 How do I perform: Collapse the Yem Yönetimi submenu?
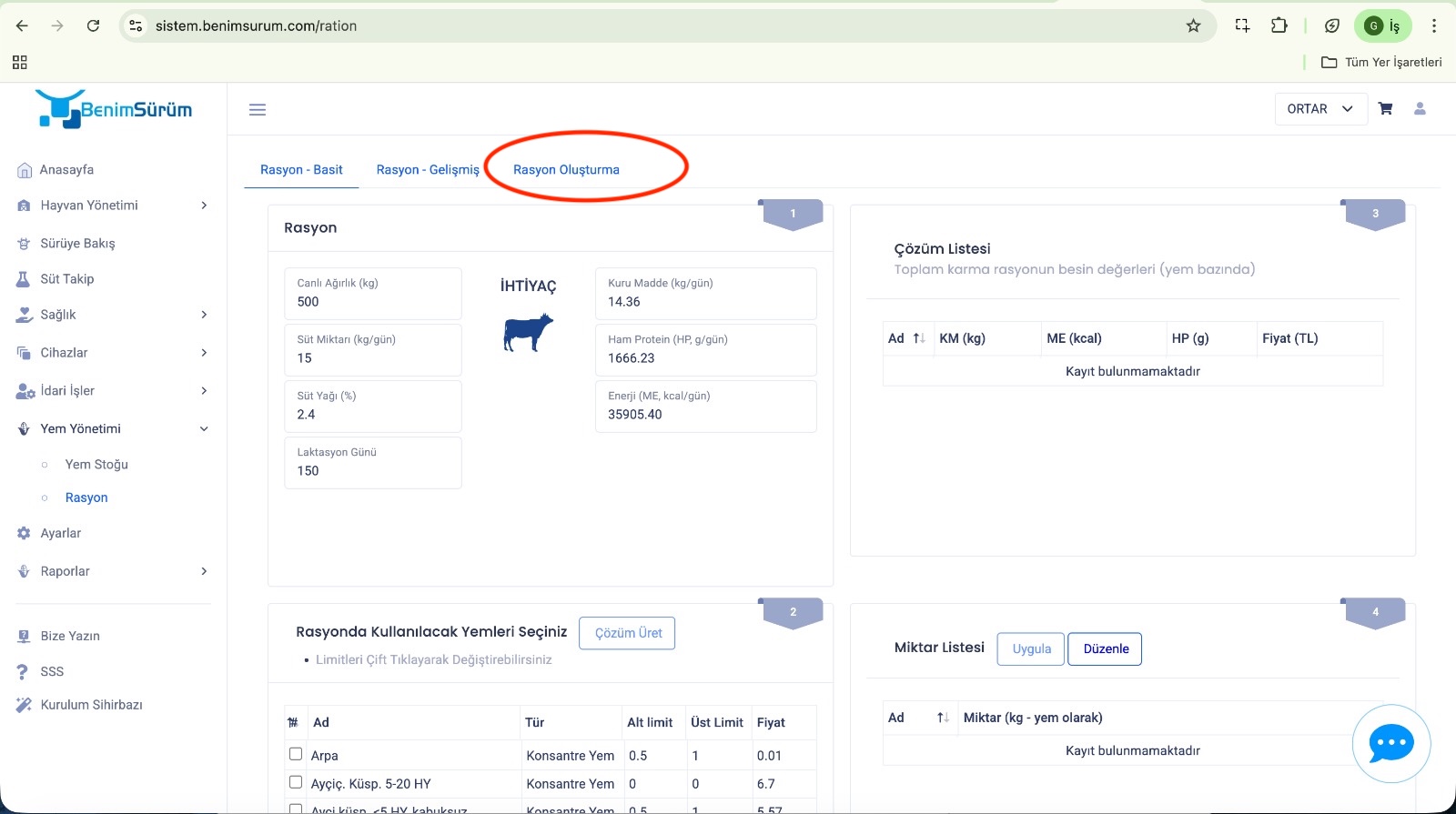coord(204,429)
